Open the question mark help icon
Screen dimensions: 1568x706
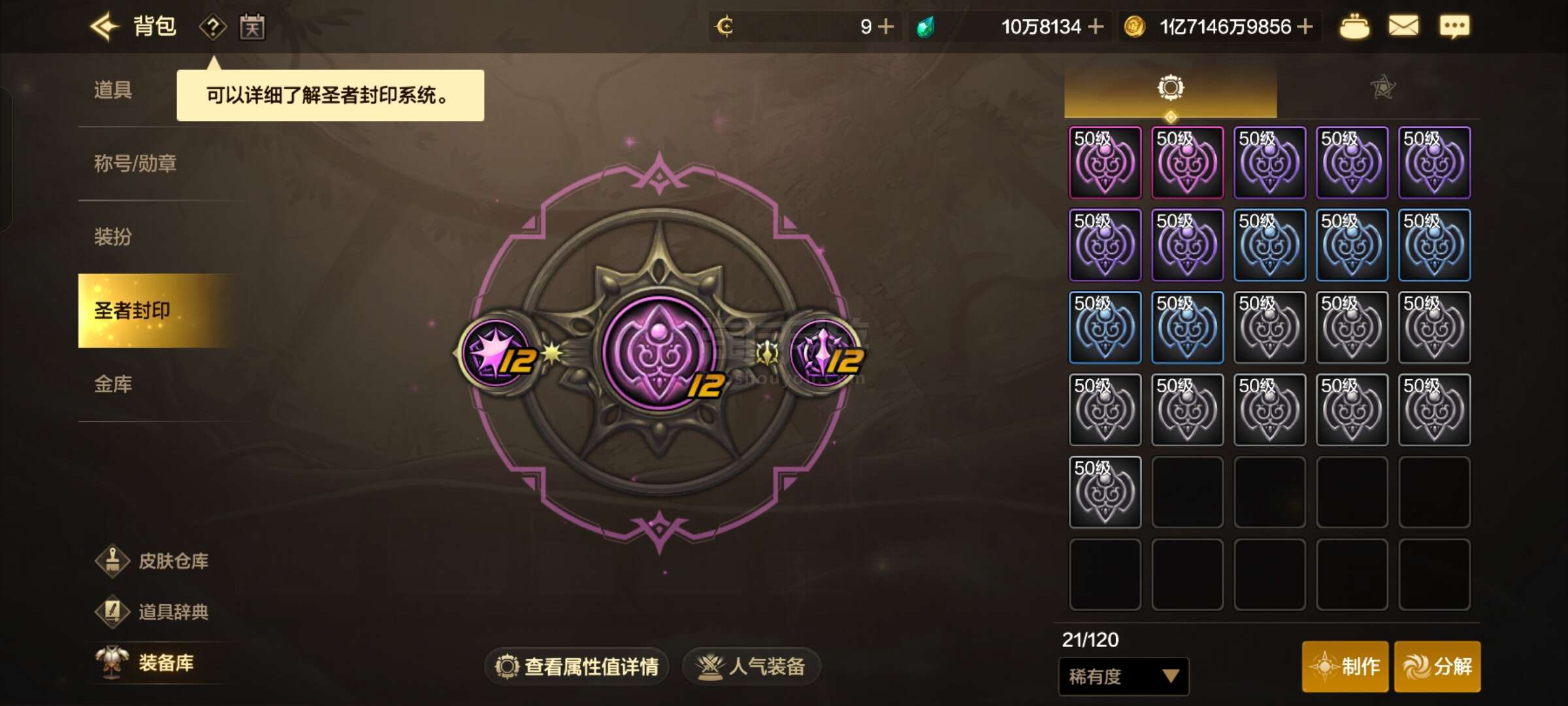tap(213, 27)
